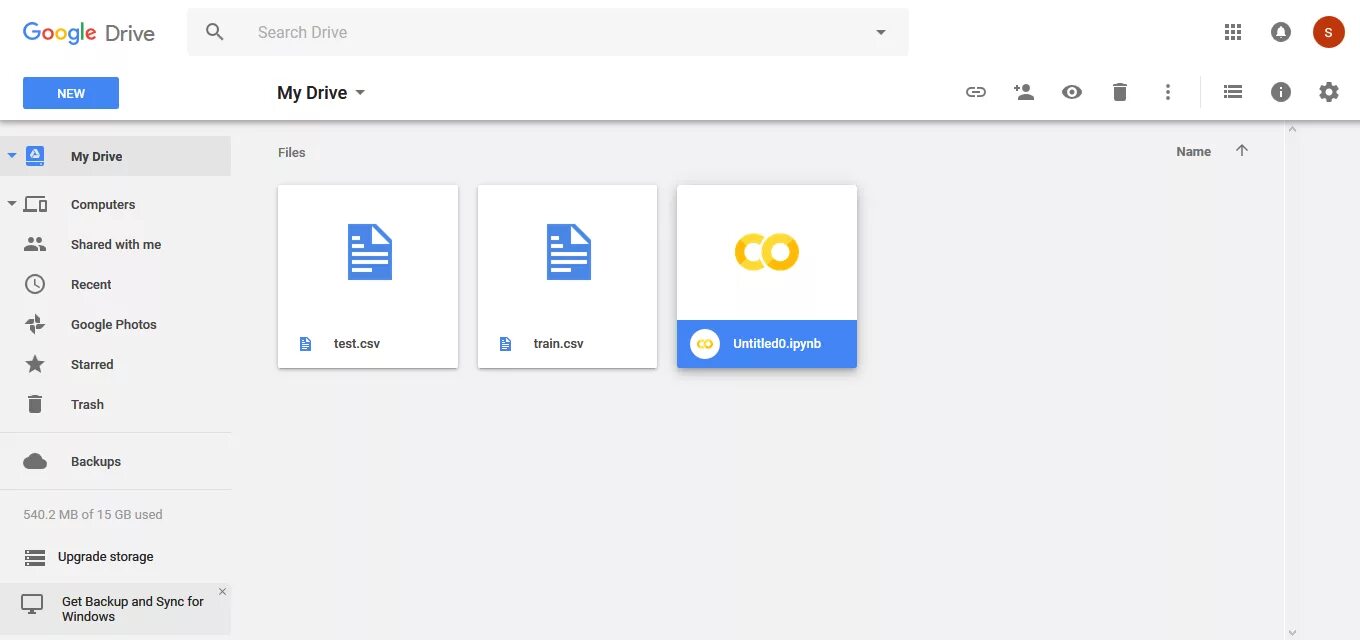The height and width of the screenshot is (640, 1360).
Task: Get shareable link icon
Action: pos(976,92)
